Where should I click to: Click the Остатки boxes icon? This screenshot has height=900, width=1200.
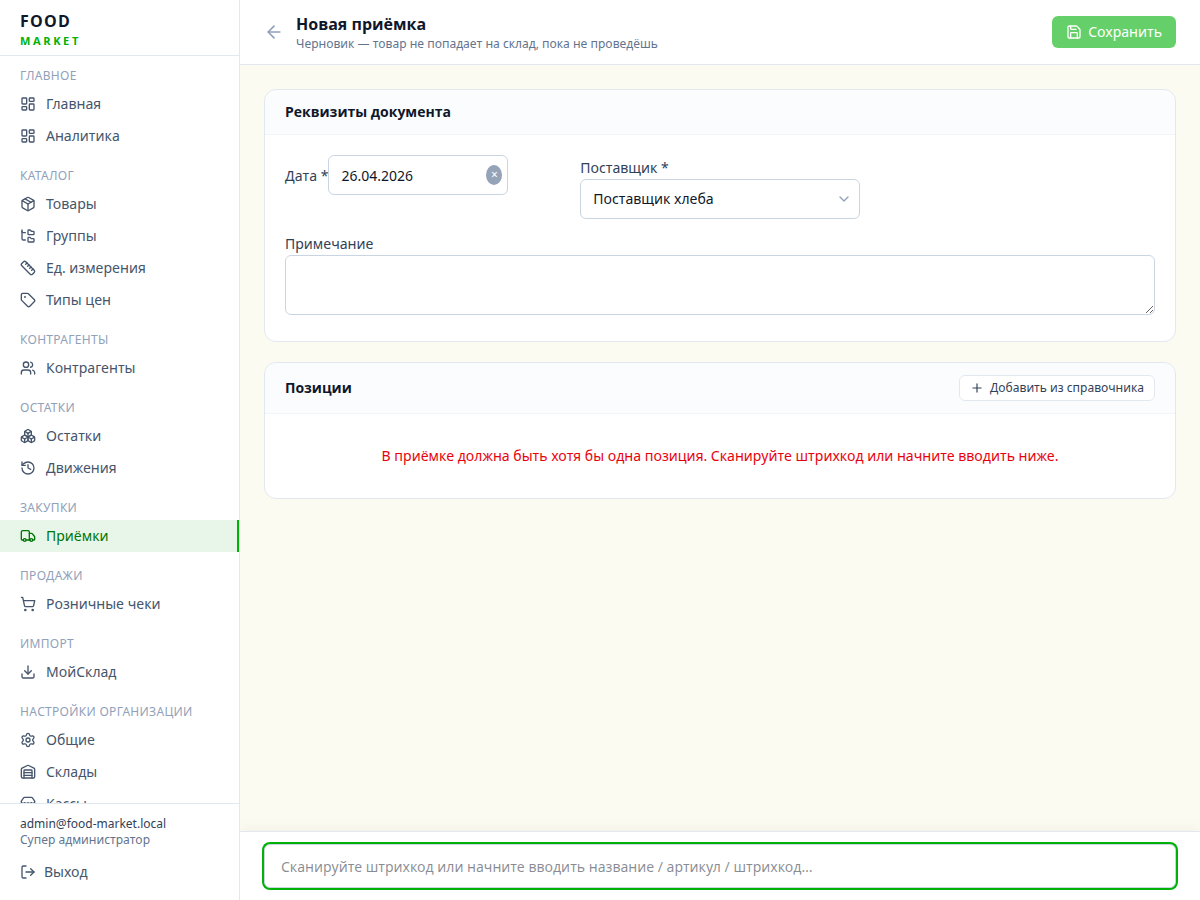point(28,436)
